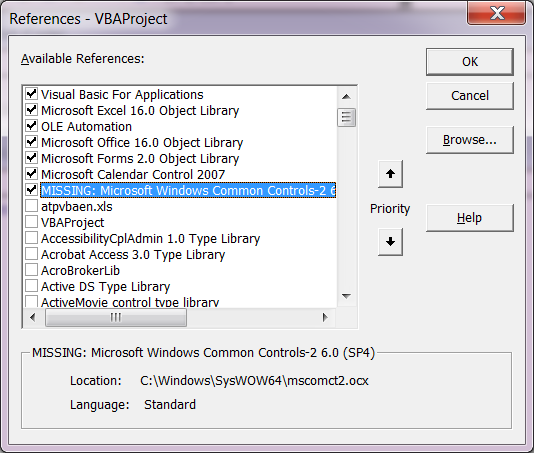Select 'AccessibilityCplAdmin 1.0 Type Library' row
The image size is (537, 455).
point(151,240)
